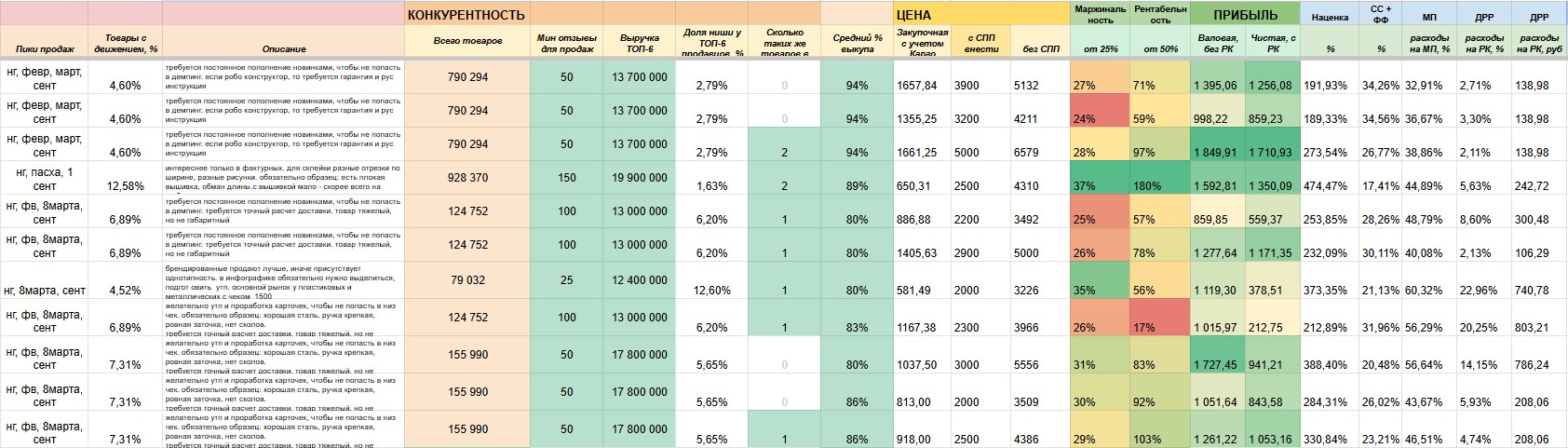Select the min reviews cell 150
Screen dimensions: 1568x448
567,177
